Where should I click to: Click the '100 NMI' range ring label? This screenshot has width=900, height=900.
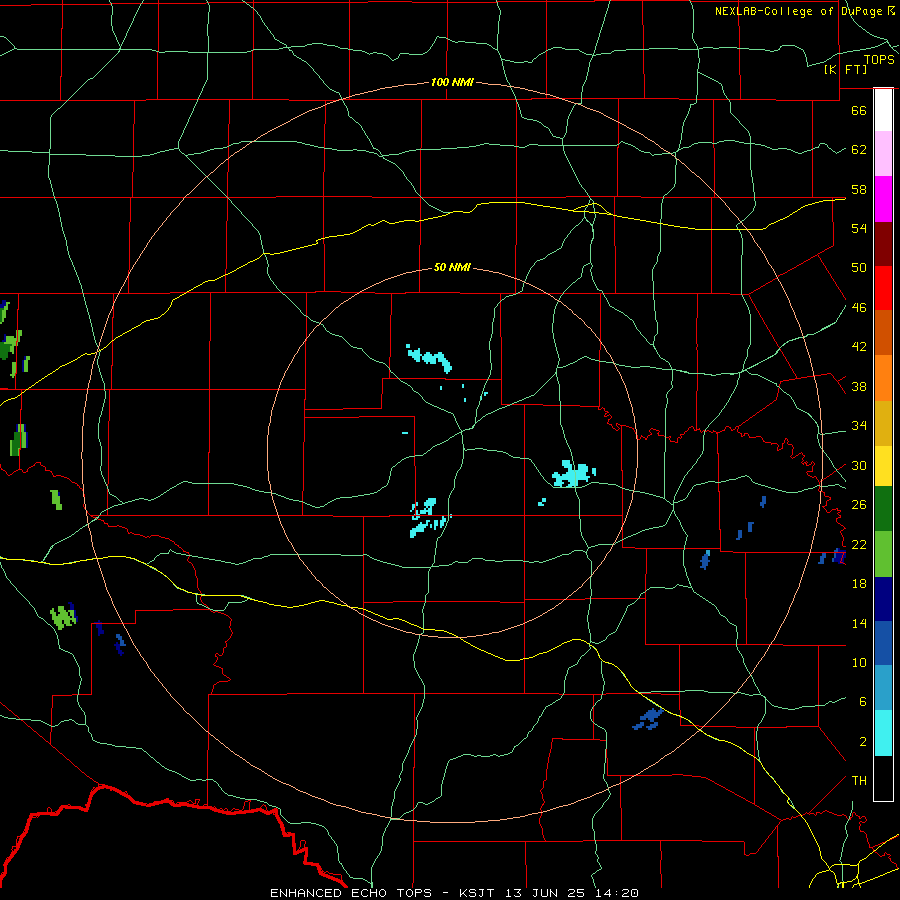coord(452,82)
